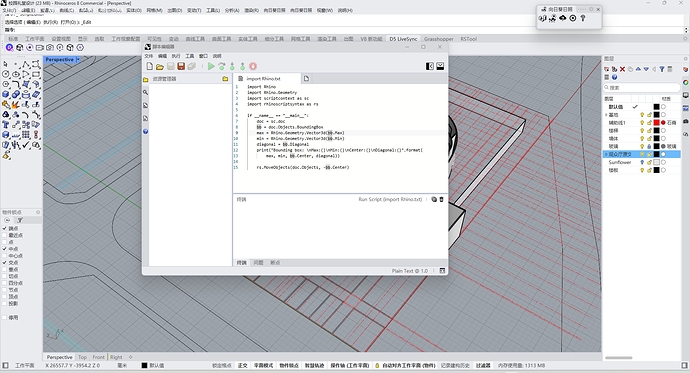The height and width of the screenshot is (373, 690).
Task: Switch to the Grasshopper toolbar tab
Action: 438,39
